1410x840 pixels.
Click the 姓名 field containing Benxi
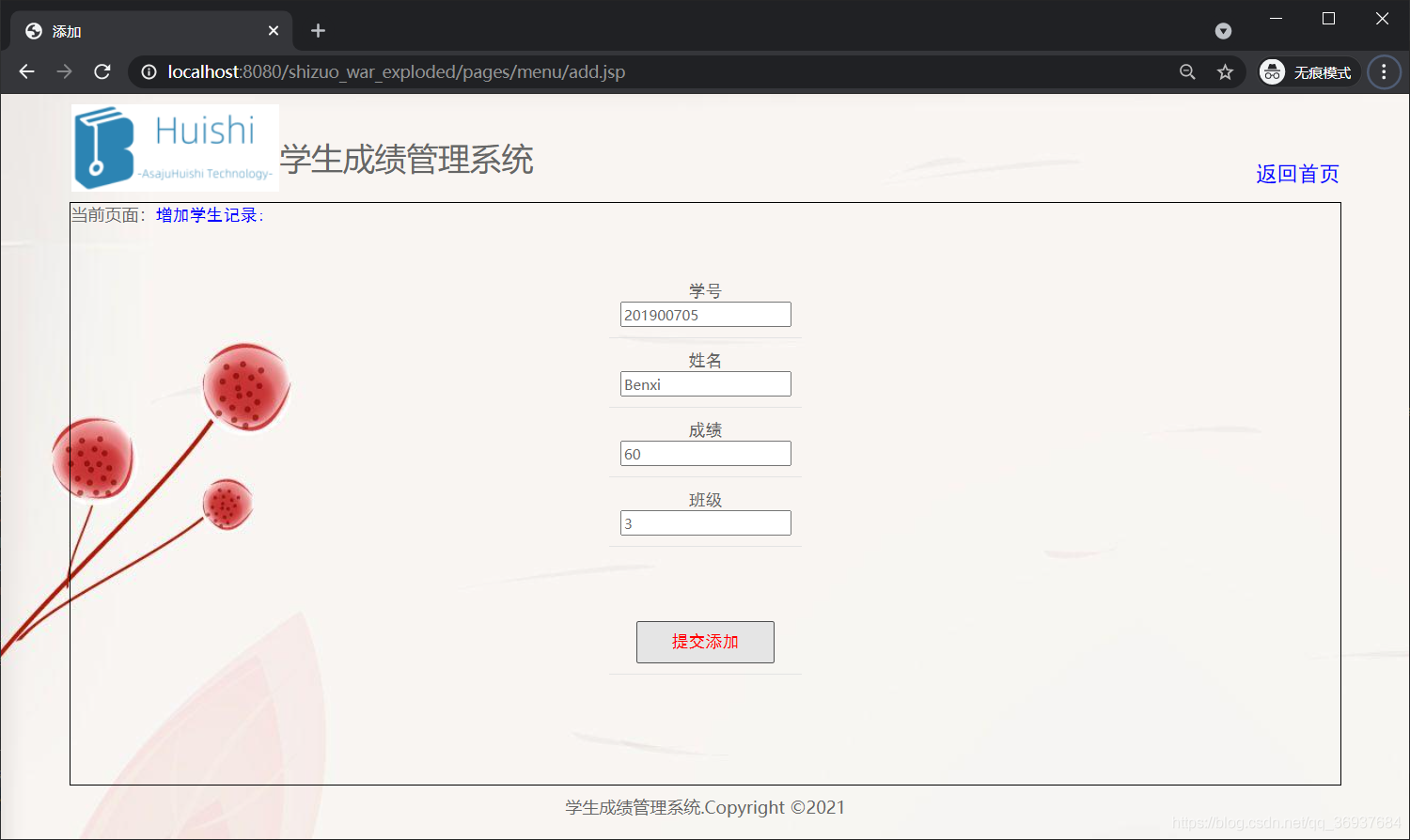[706, 384]
